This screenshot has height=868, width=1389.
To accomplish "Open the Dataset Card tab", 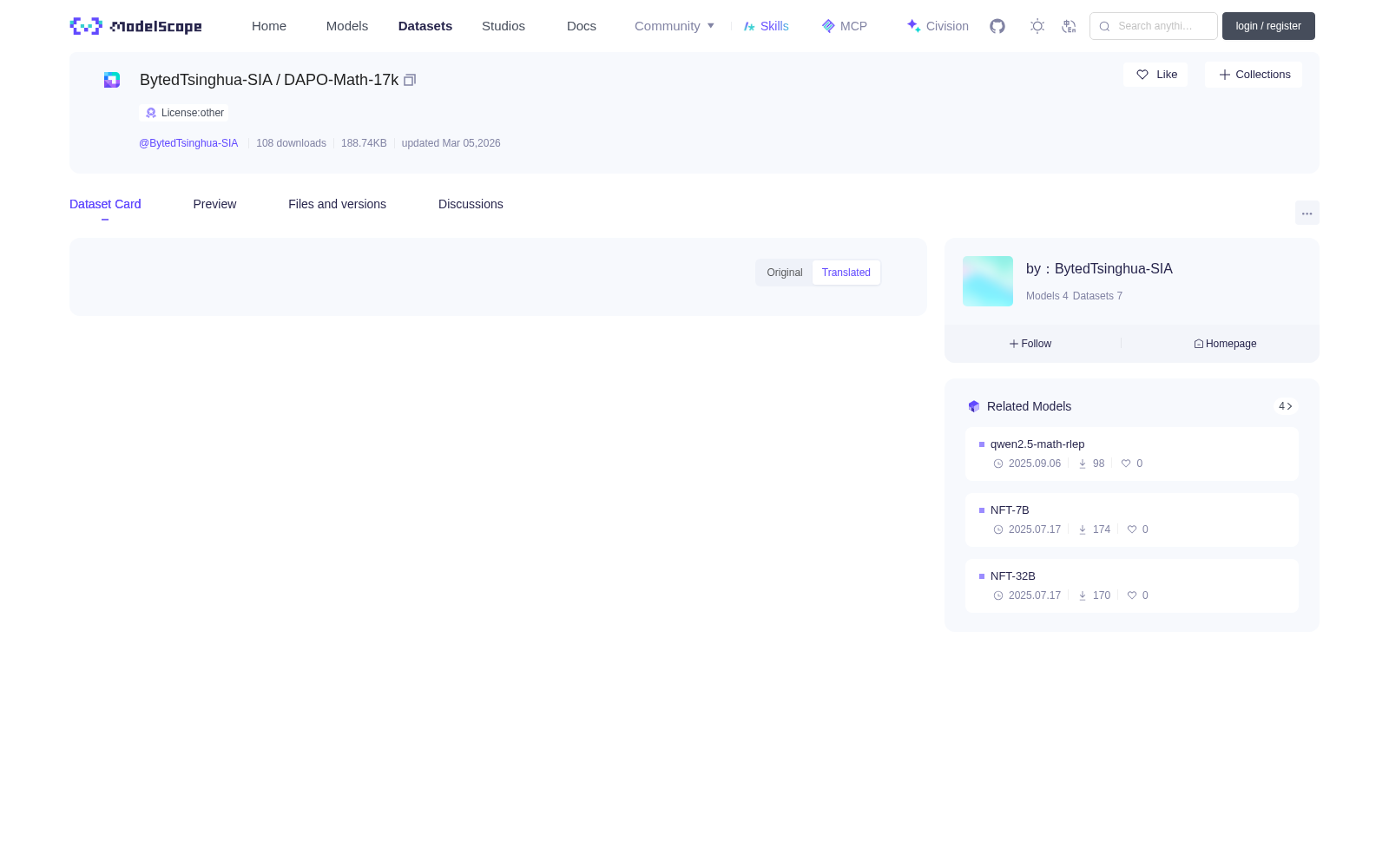I will [x=105, y=204].
